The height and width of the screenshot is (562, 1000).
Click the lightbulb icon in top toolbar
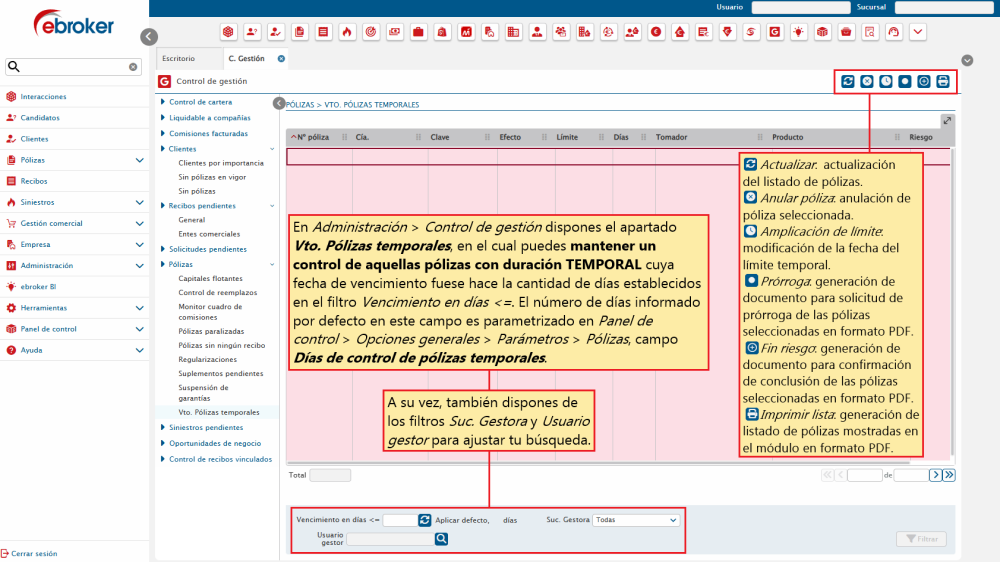[x=798, y=32]
